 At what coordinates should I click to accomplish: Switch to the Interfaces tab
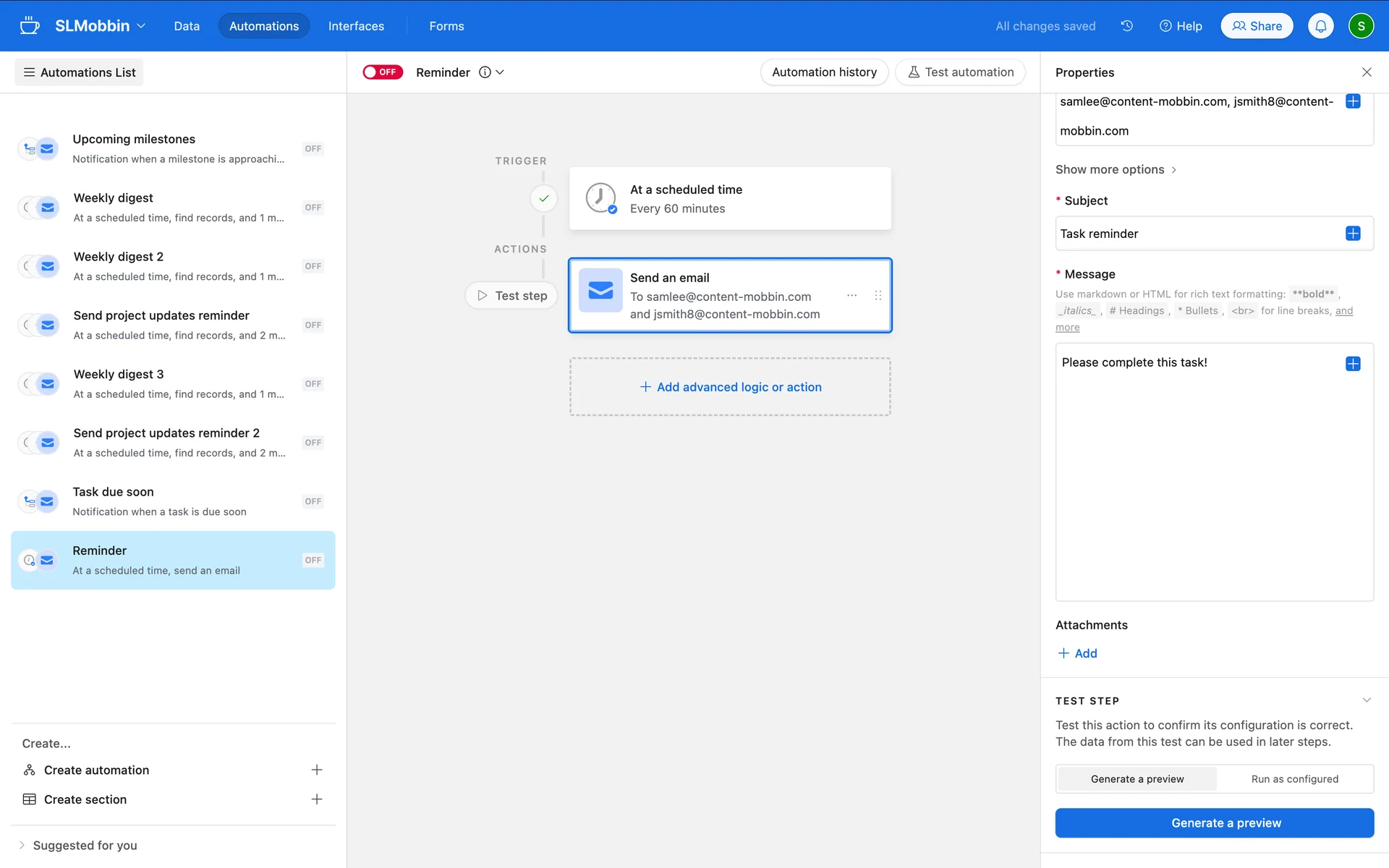[x=356, y=26]
